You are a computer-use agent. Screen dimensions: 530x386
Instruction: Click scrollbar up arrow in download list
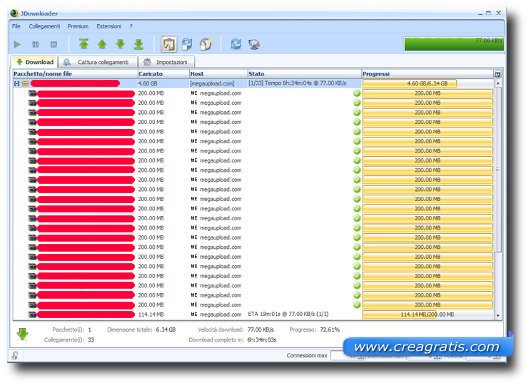[x=498, y=83]
